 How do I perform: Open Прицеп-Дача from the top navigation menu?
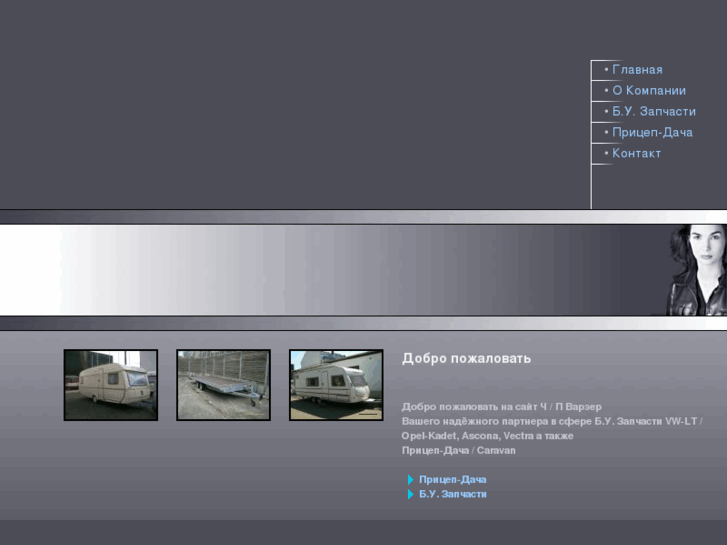click(x=652, y=133)
